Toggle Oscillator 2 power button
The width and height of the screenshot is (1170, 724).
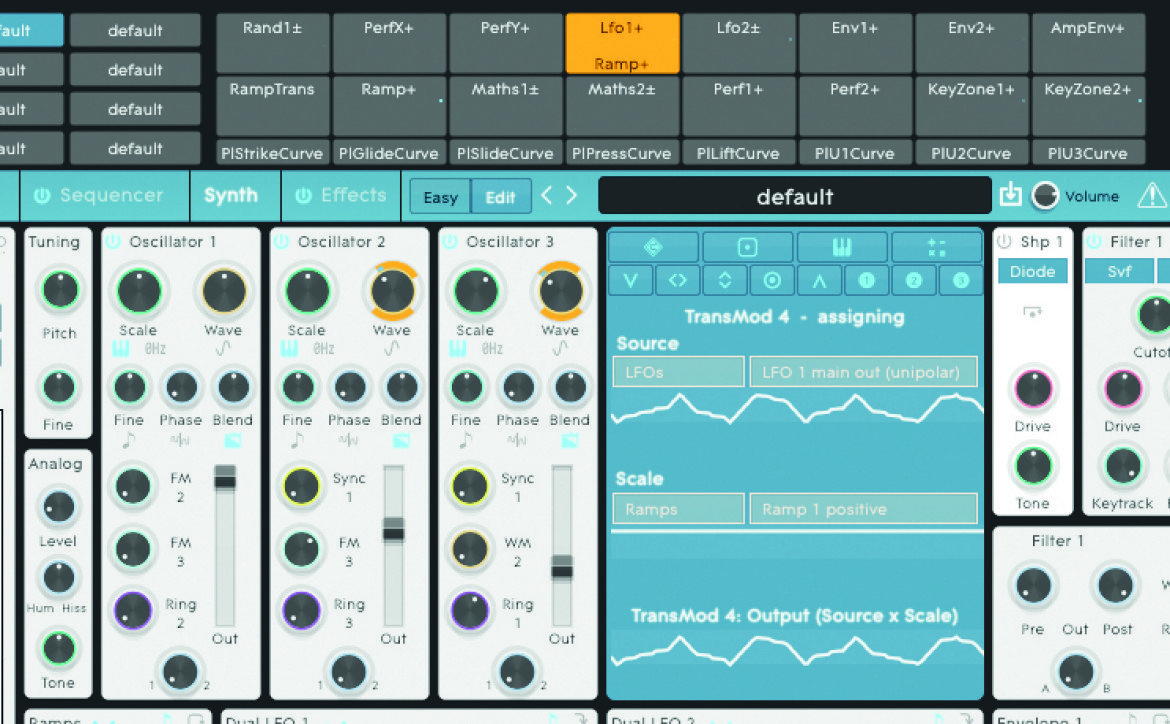[281, 242]
